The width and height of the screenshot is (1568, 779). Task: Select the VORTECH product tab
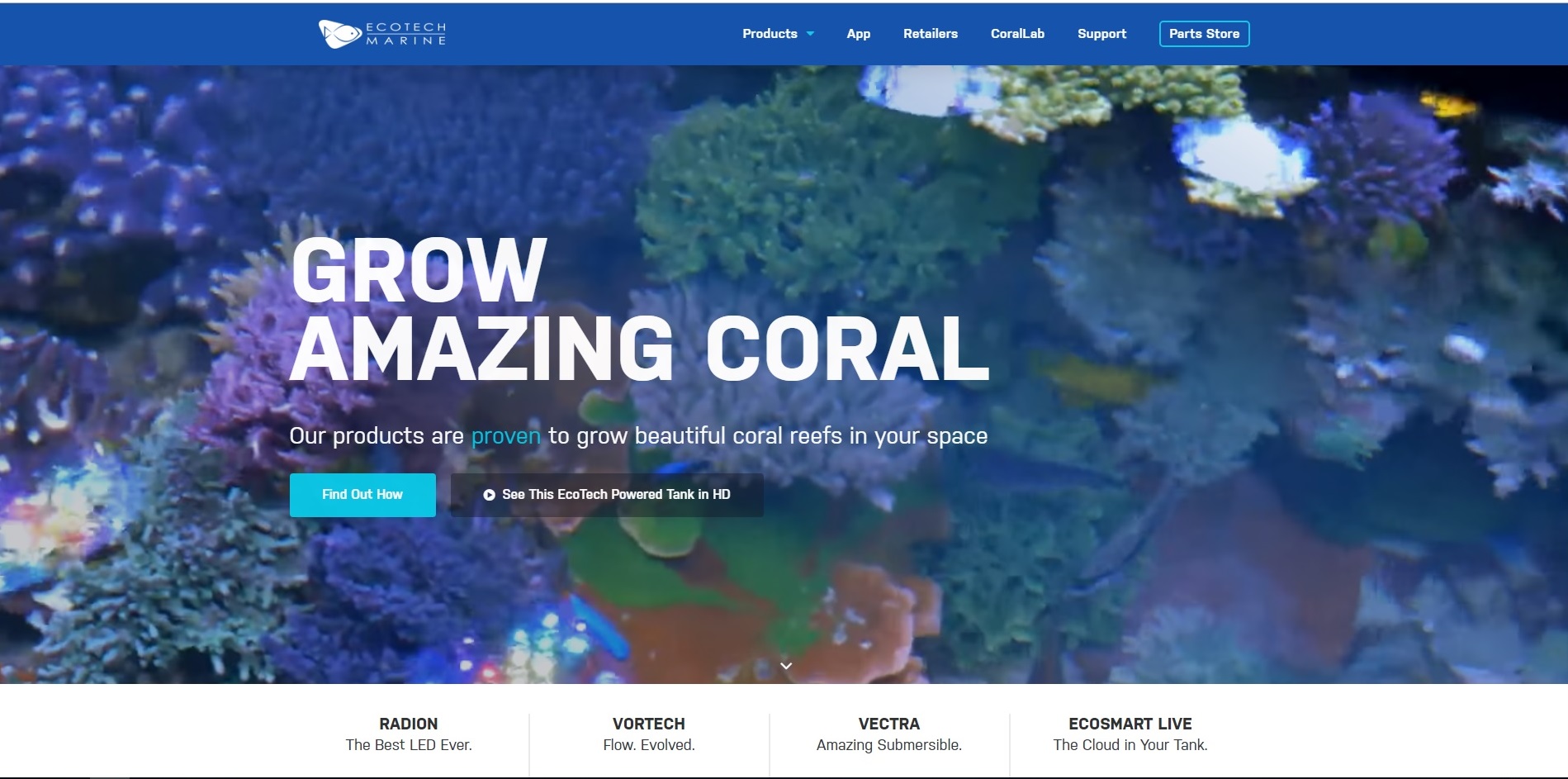tap(648, 724)
